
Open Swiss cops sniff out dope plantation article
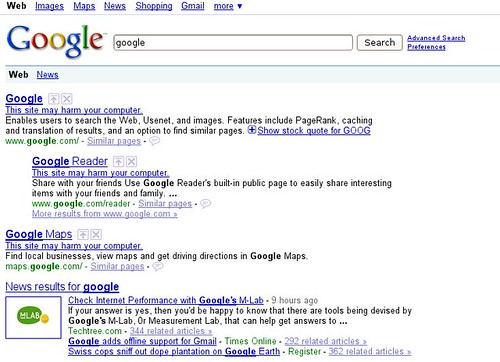point(174,352)
